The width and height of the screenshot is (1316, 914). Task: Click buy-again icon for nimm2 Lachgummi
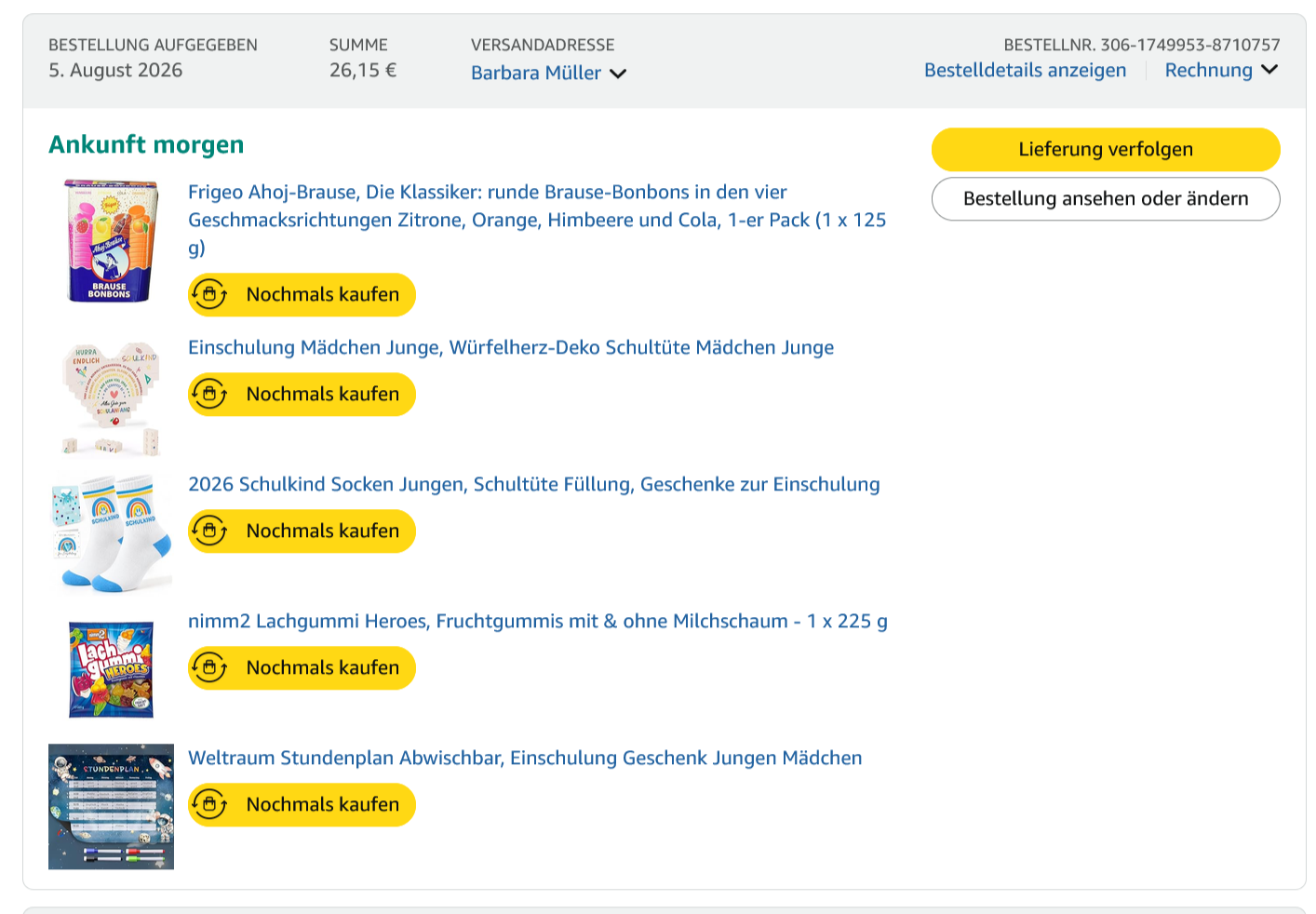pyautogui.click(x=210, y=668)
